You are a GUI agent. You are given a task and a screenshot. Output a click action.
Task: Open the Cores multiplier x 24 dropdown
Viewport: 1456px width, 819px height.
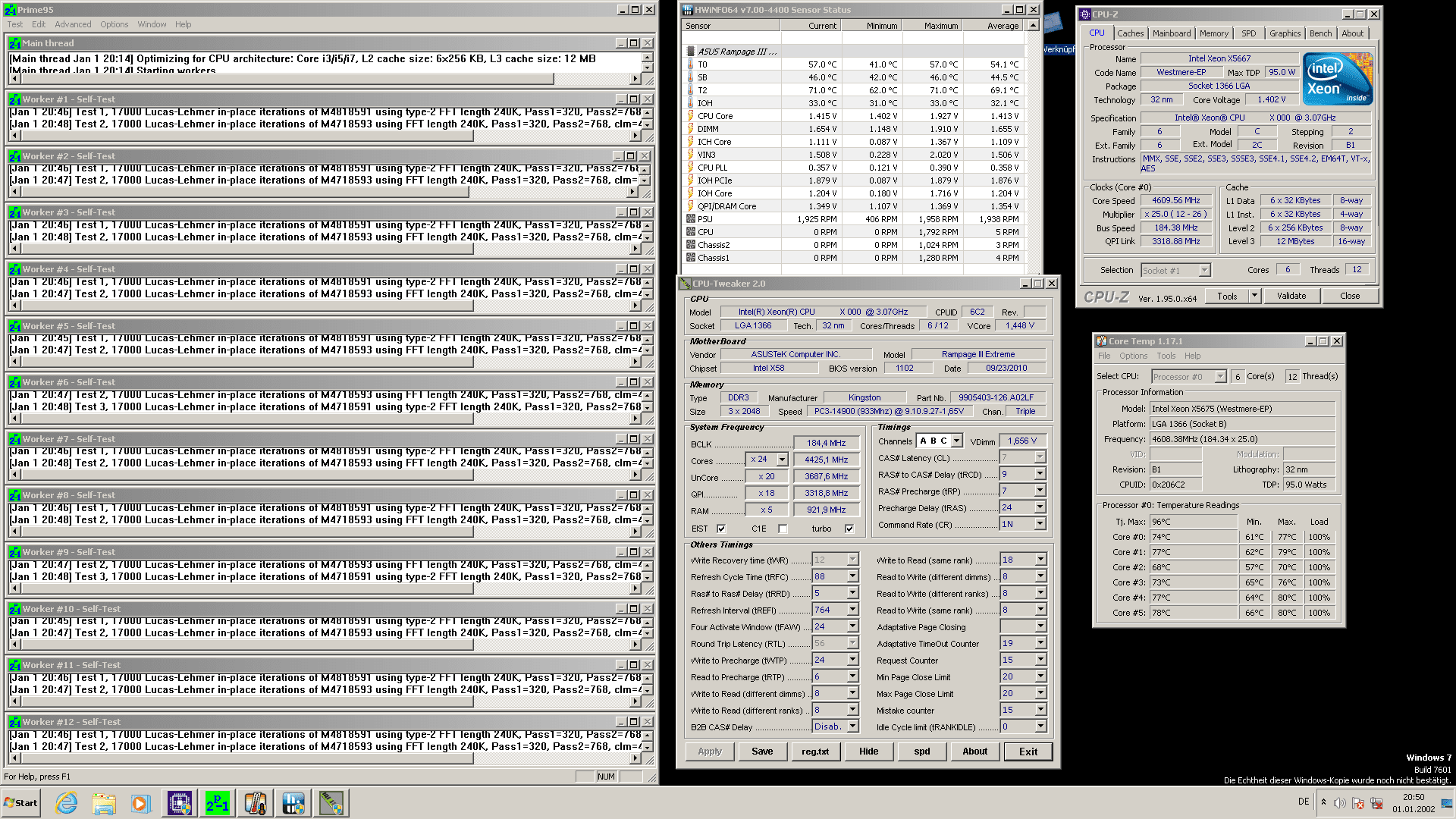(x=782, y=460)
